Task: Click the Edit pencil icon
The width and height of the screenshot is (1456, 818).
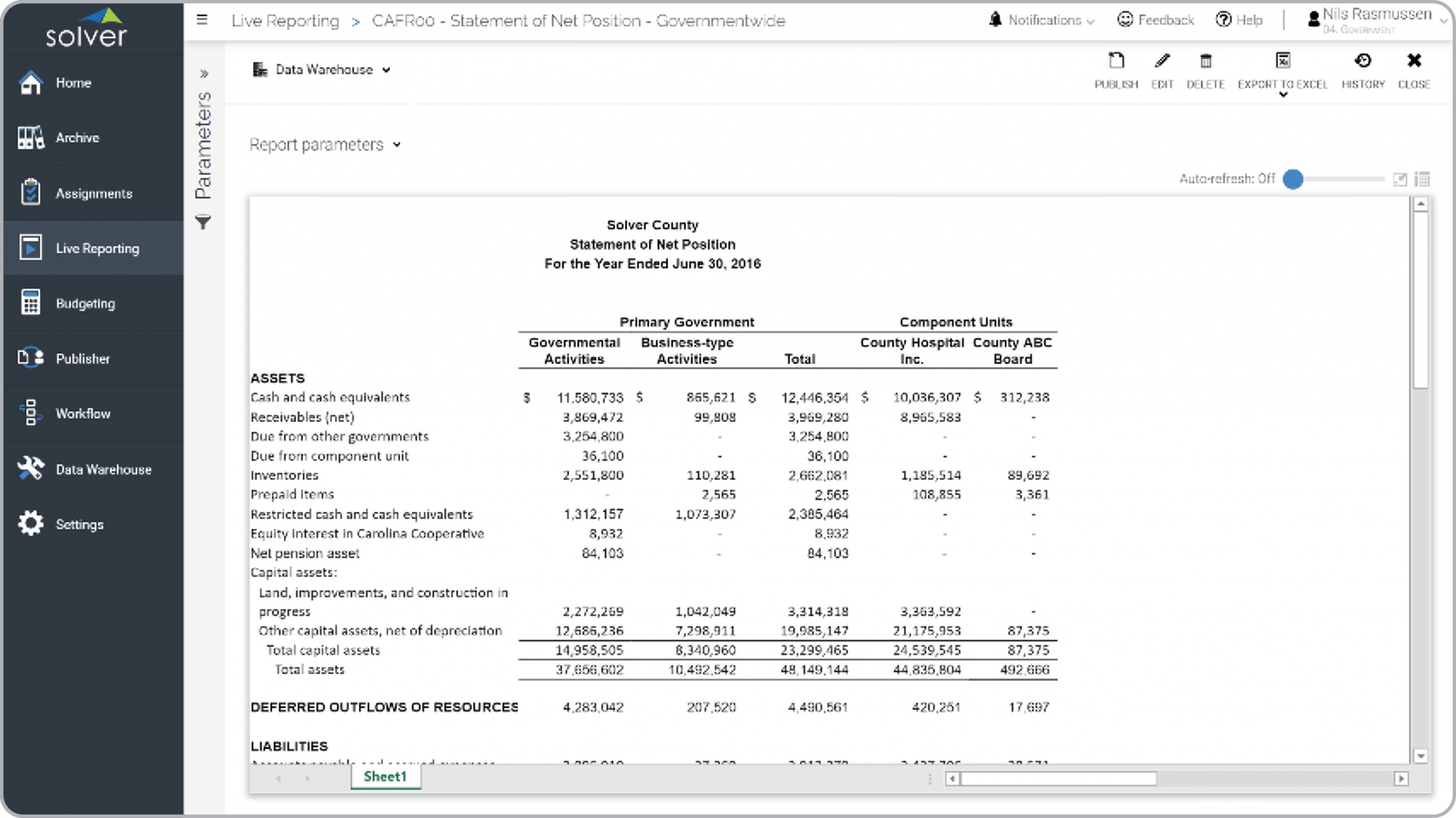Action: [x=1162, y=61]
